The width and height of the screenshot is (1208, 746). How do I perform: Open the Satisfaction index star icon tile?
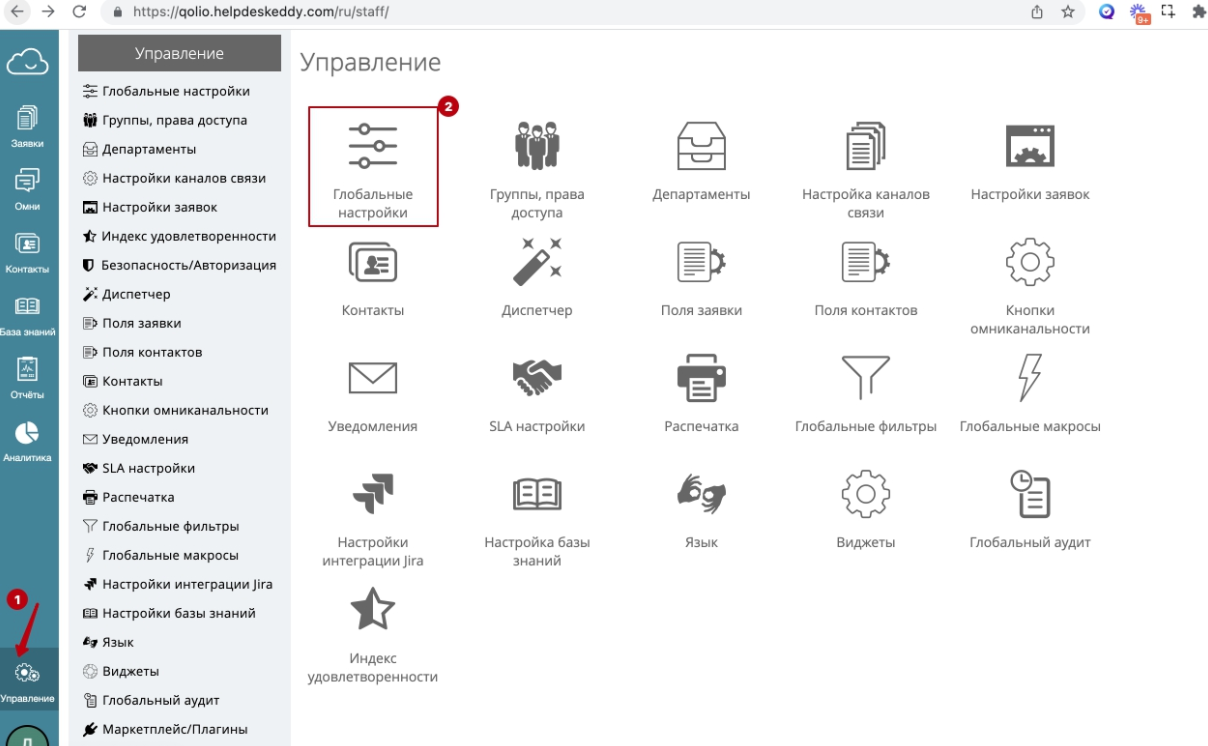[372, 610]
